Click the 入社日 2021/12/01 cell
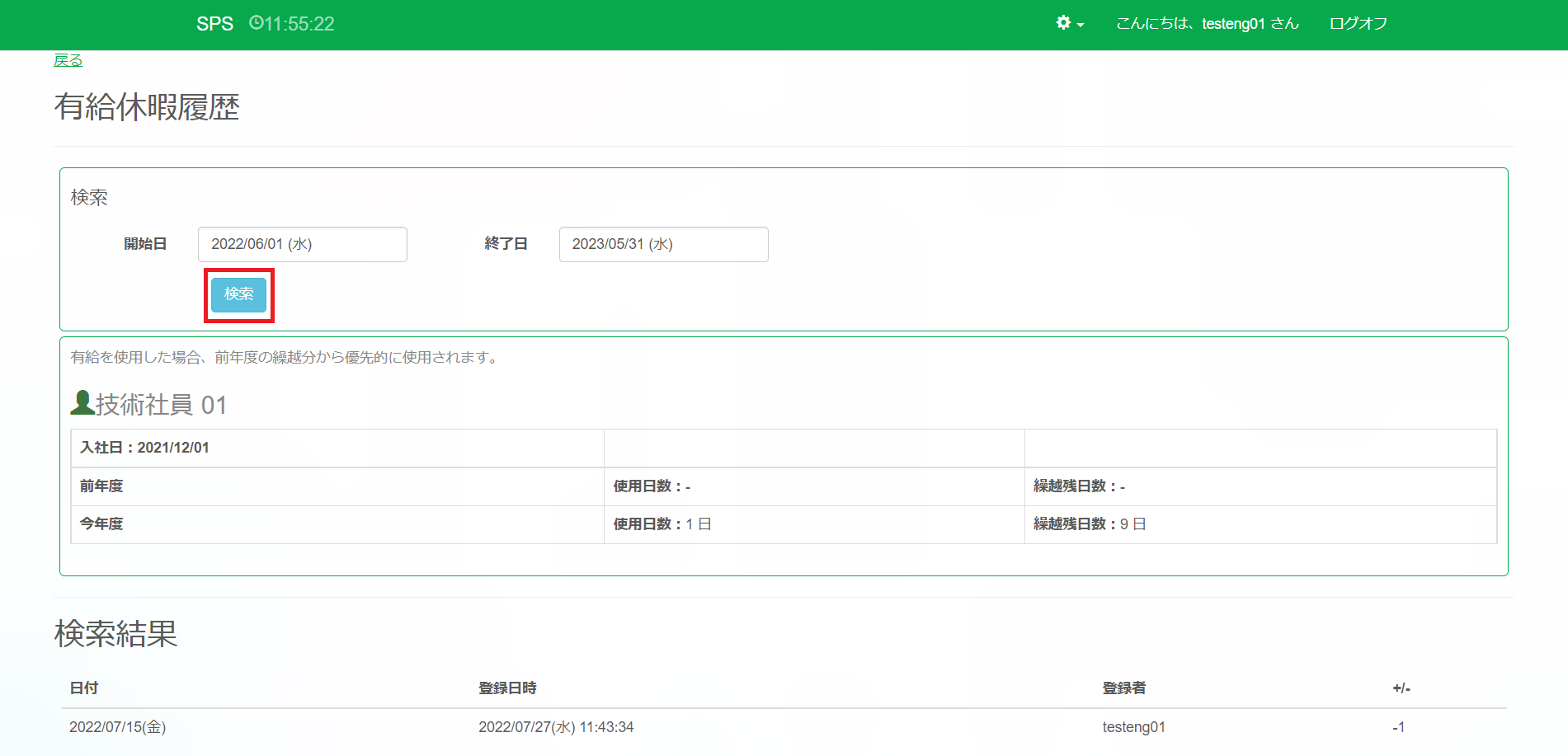 [x=144, y=448]
